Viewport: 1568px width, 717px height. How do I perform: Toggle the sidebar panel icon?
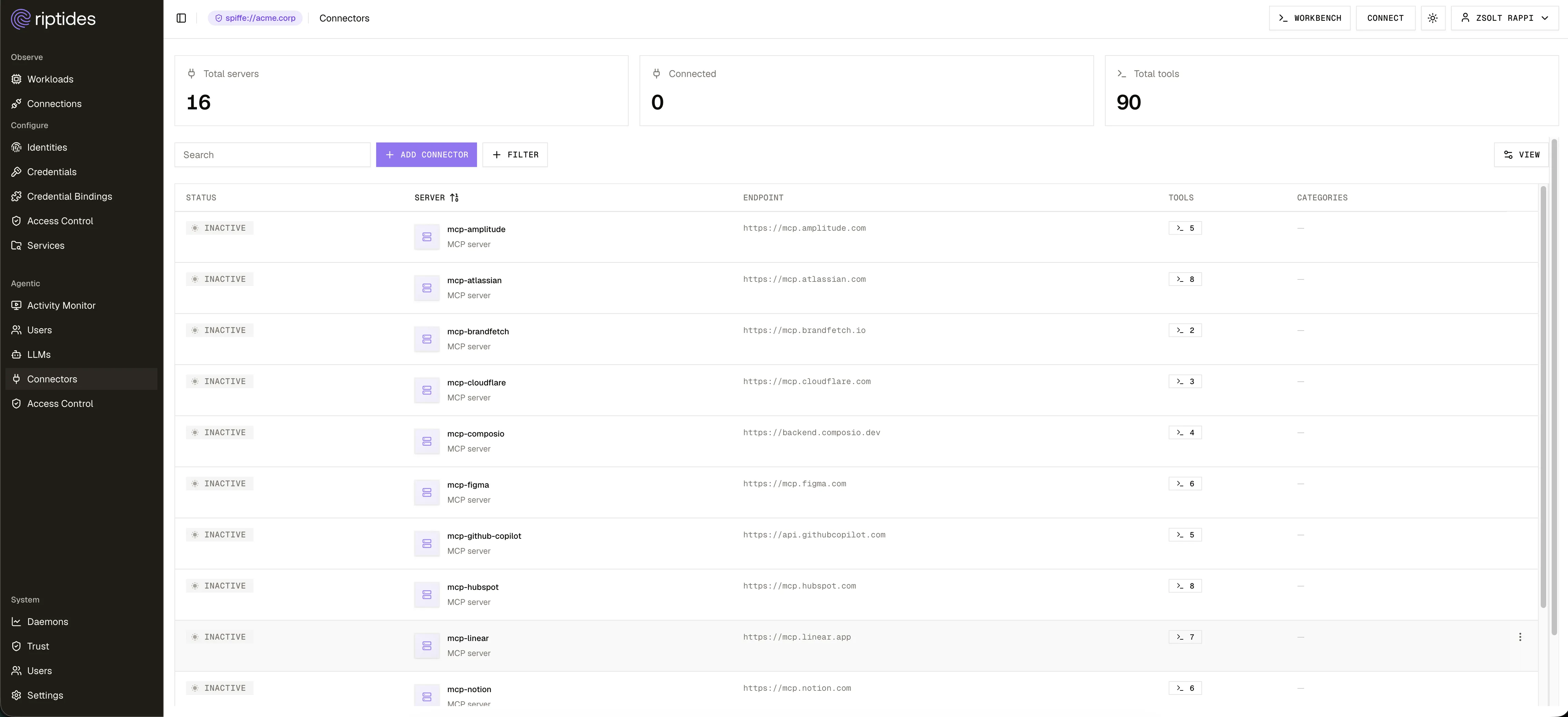[181, 18]
